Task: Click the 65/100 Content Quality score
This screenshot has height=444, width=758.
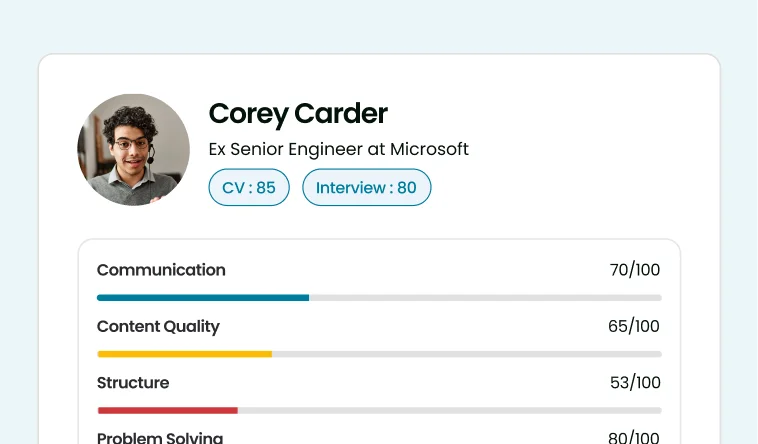Action: (x=634, y=326)
